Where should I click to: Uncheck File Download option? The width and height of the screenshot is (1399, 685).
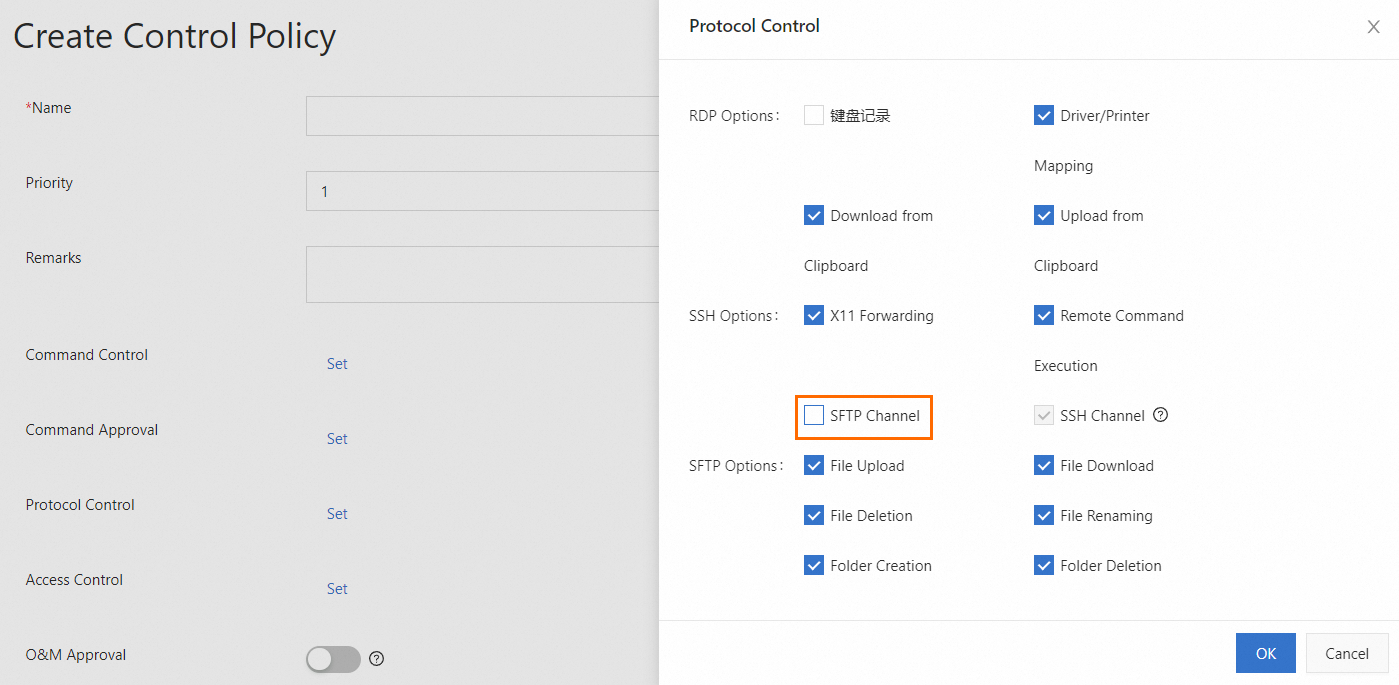click(x=1044, y=465)
